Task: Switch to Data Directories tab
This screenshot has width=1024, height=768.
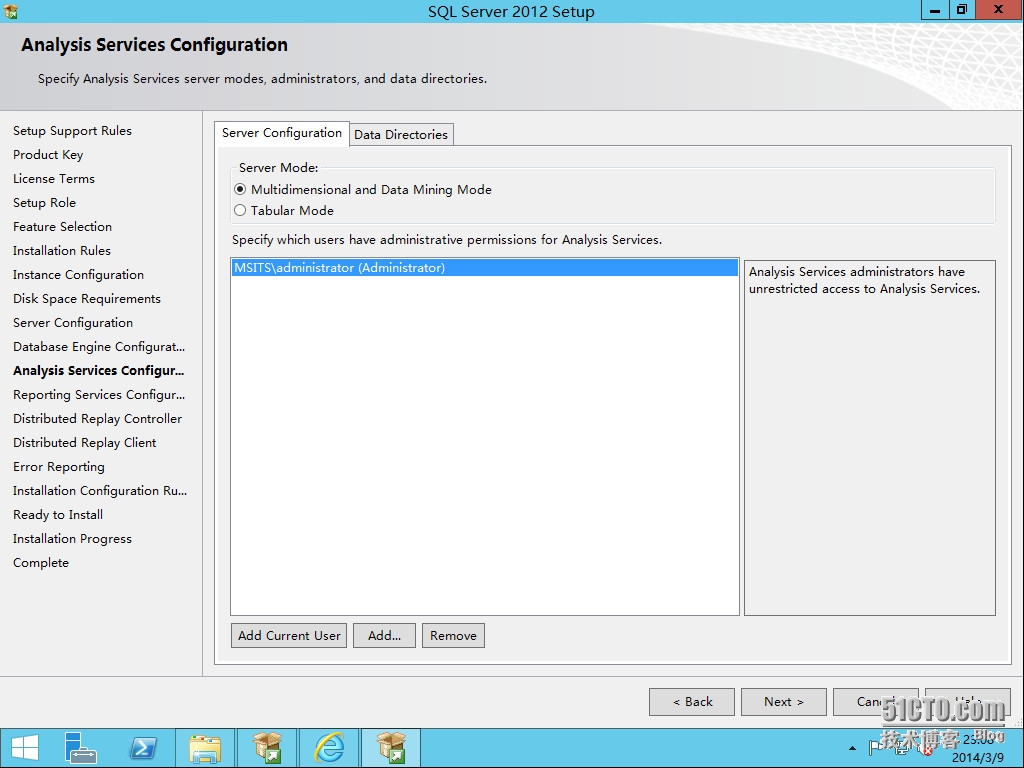Action: tap(401, 135)
